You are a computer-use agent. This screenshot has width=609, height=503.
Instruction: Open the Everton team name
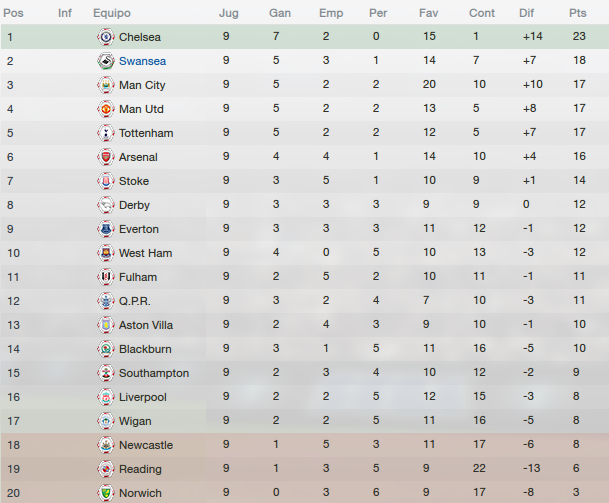click(x=139, y=229)
